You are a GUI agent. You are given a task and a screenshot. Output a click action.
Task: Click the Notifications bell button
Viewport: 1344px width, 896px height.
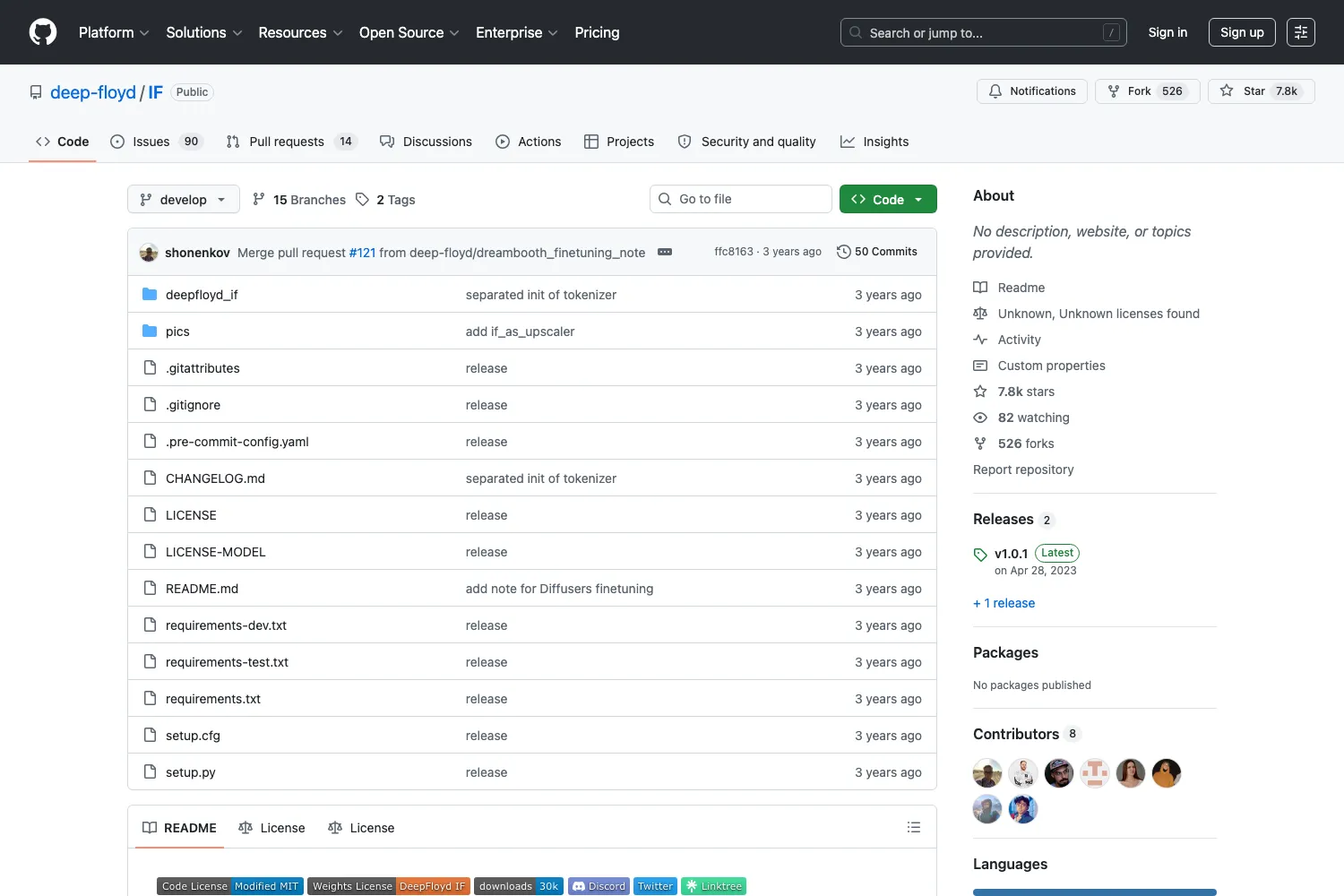tap(1032, 91)
